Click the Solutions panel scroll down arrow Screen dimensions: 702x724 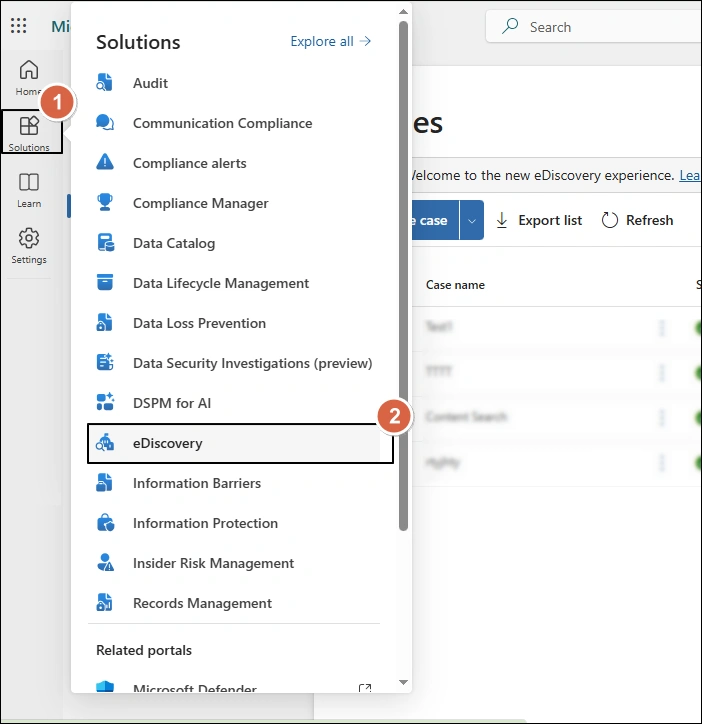pyautogui.click(x=403, y=682)
